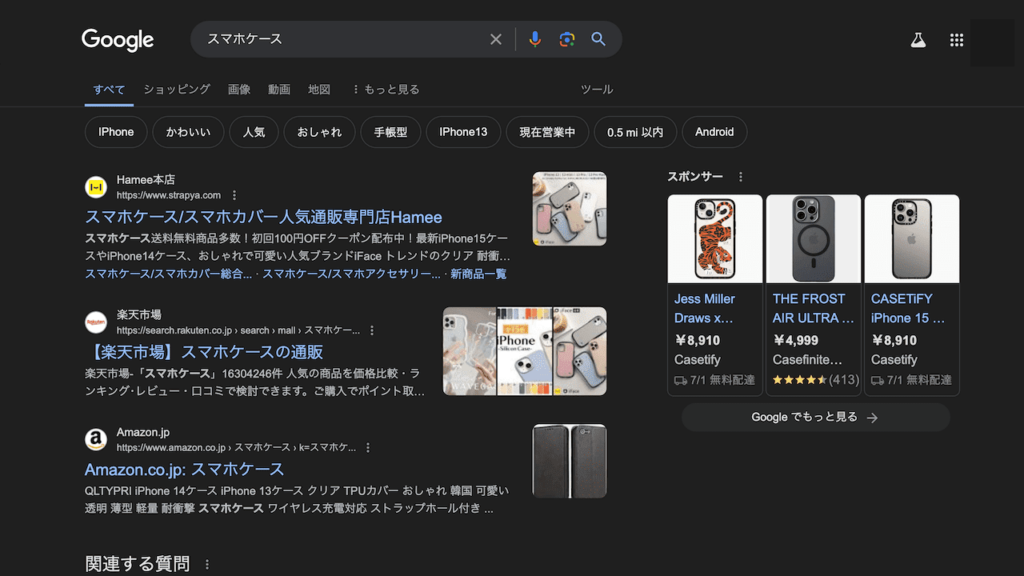Open the ツール options
Screen dimensions: 1024x576
coord(597,89)
